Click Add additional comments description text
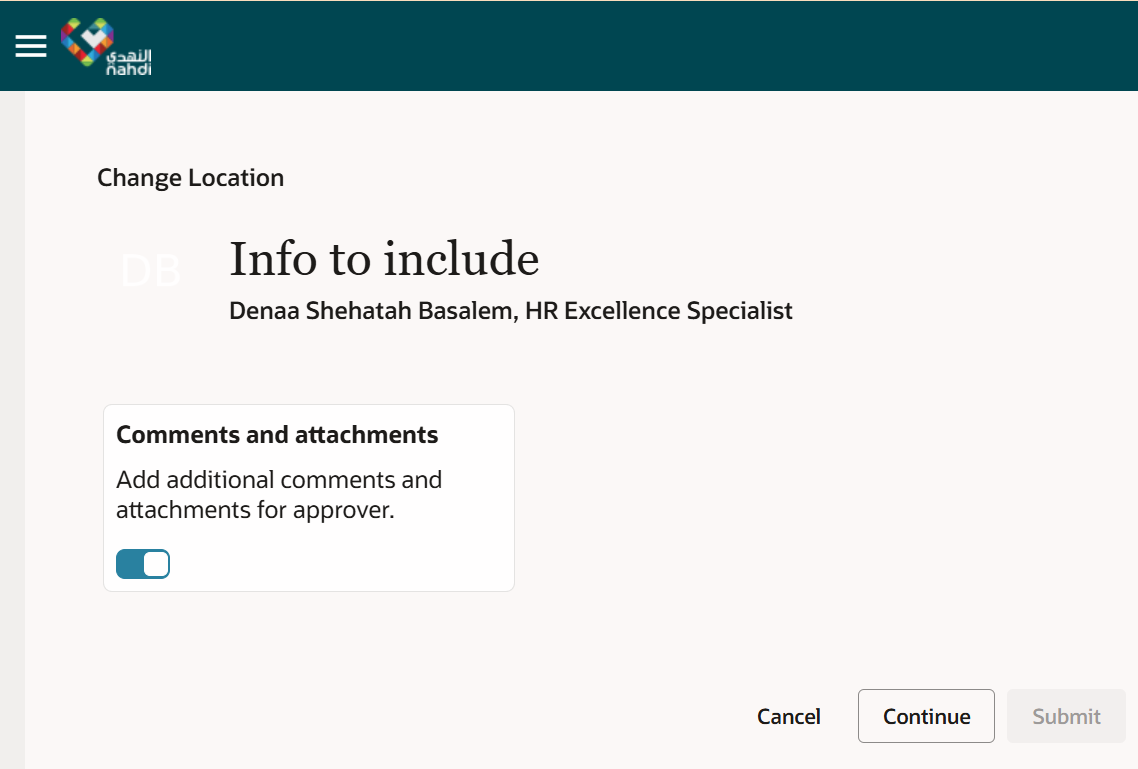Image resolution: width=1138 pixels, height=769 pixels. pyautogui.click(x=279, y=495)
